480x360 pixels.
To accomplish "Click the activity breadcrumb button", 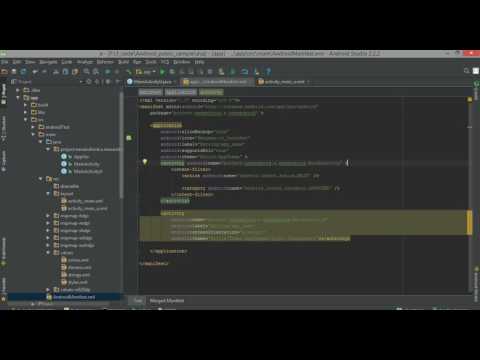I will click(x=211, y=92).
